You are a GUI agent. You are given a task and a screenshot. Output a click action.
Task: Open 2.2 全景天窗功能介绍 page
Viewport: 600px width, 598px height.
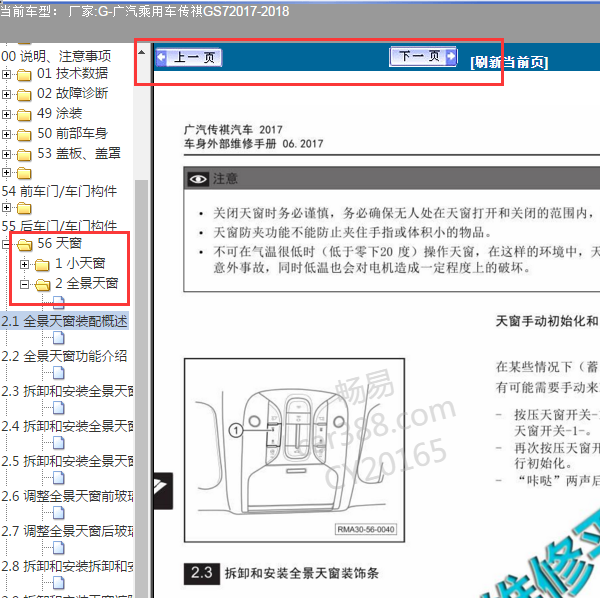(64, 356)
